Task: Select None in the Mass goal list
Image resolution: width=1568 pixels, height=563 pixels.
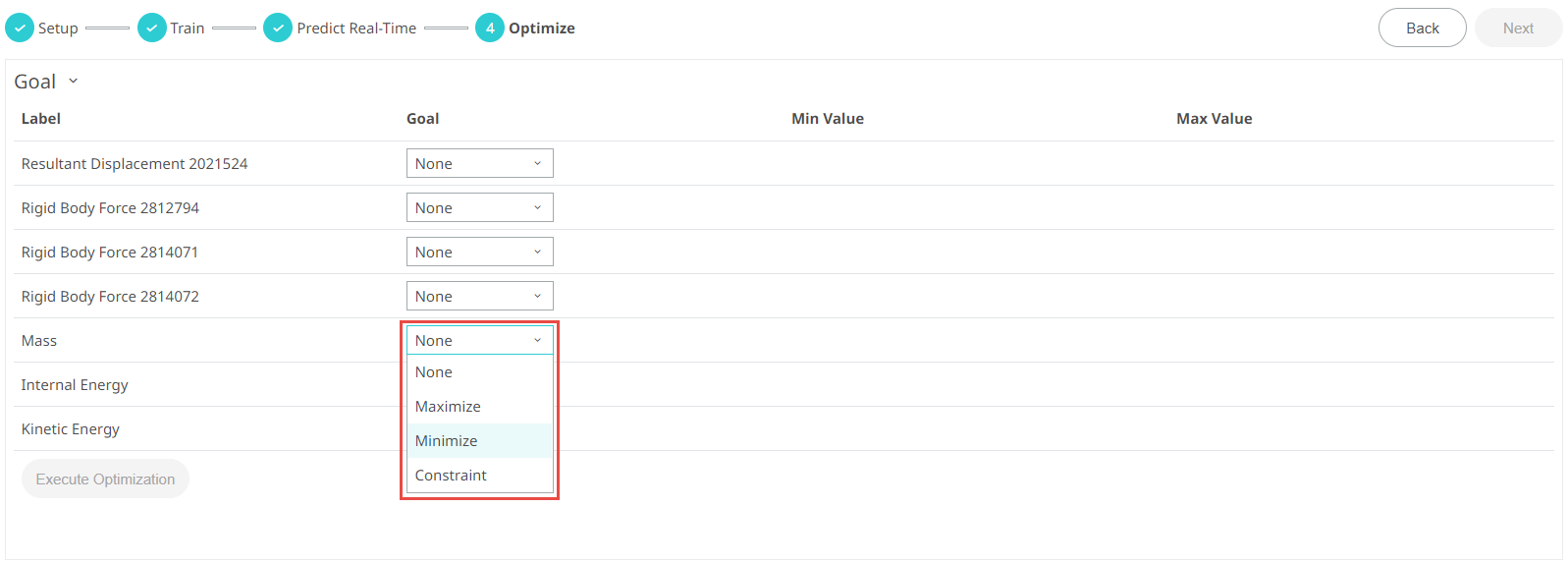Action: [x=434, y=372]
